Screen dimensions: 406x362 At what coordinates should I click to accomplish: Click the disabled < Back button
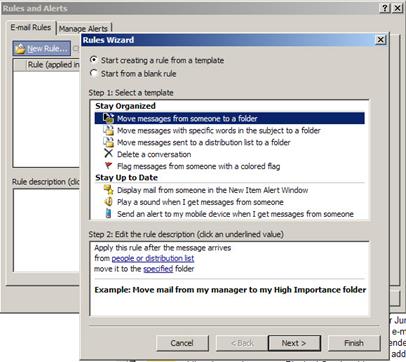pyautogui.click(x=242, y=343)
